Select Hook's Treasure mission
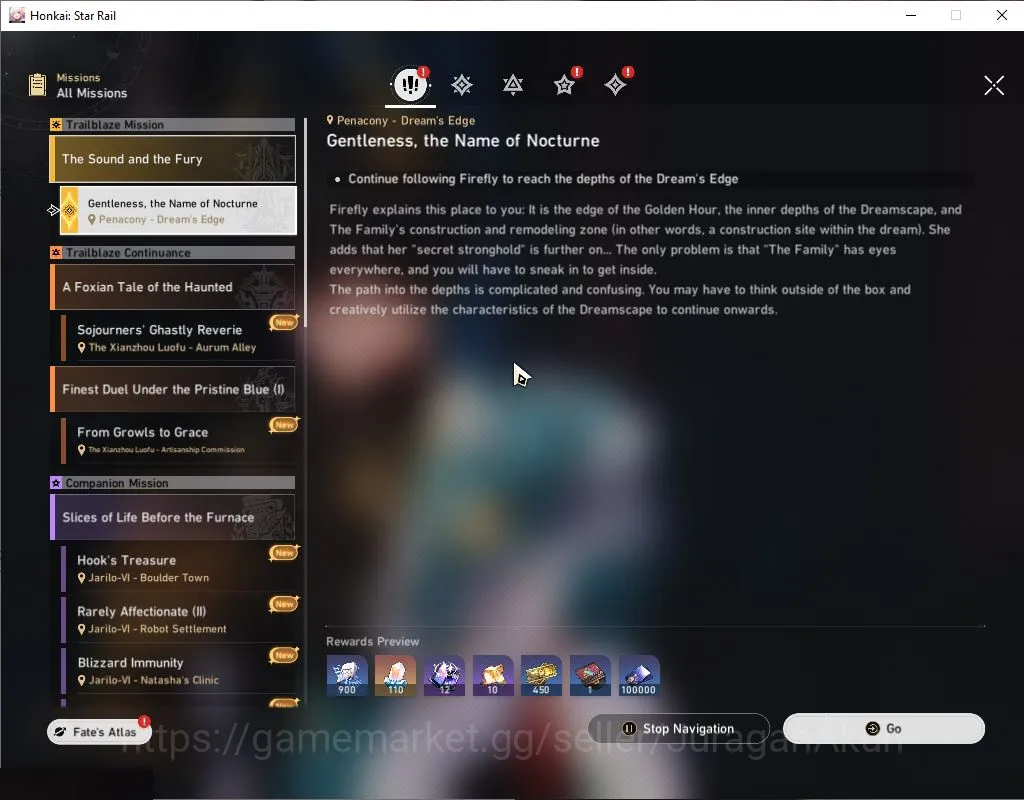This screenshot has width=1024, height=800. click(x=178, y=568)
